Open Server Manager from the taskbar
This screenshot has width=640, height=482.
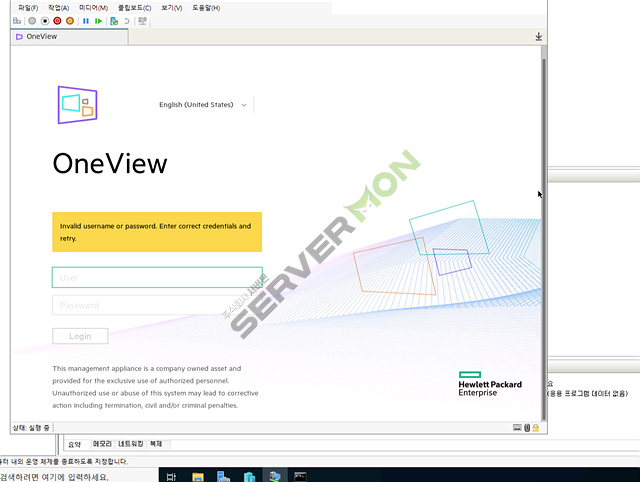pyautogui.click(x=223, y=476)
